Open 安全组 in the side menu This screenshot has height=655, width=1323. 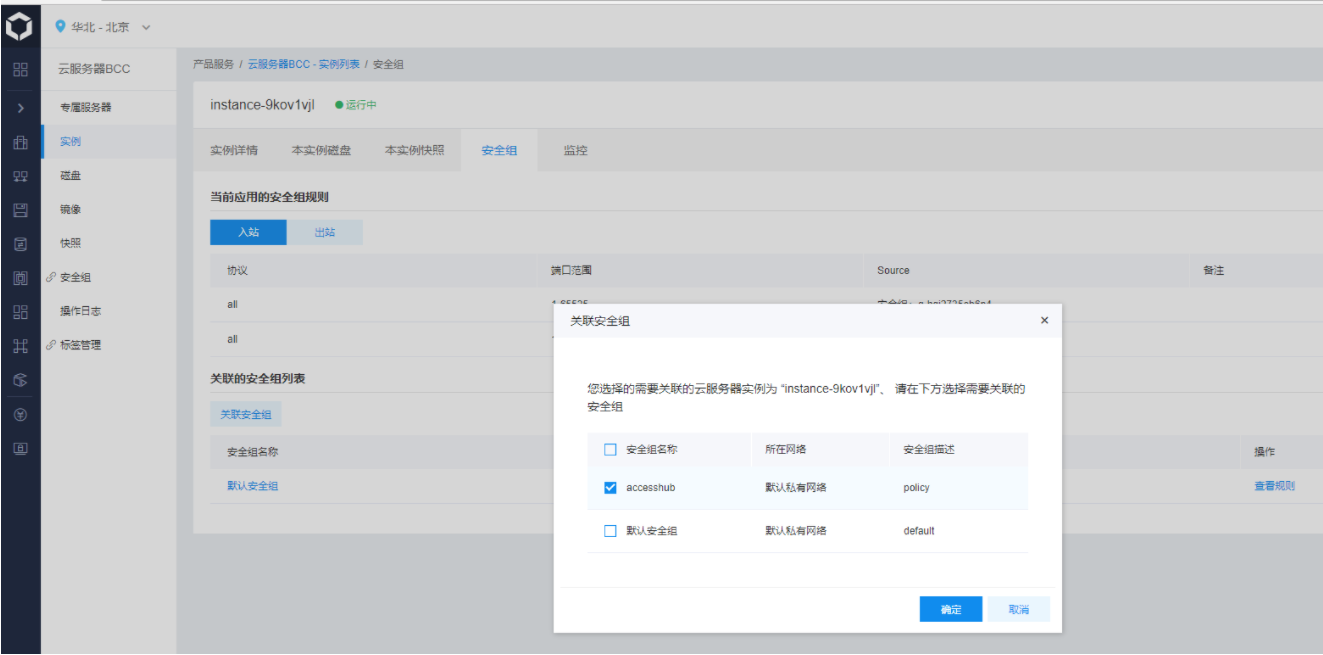point(75,278)
